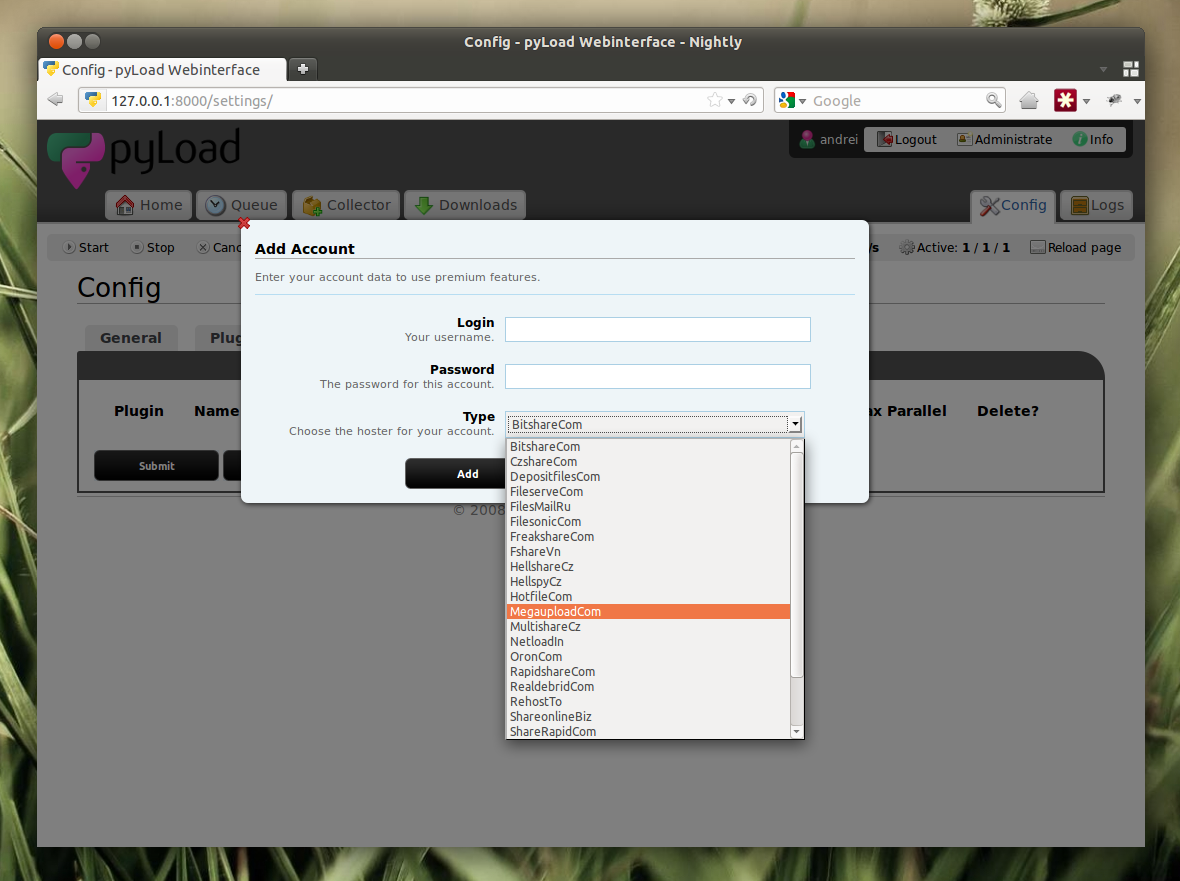This screenshot has height=881, width=1180.
Task: Select the Config browser tab
Action: (160, 70)
